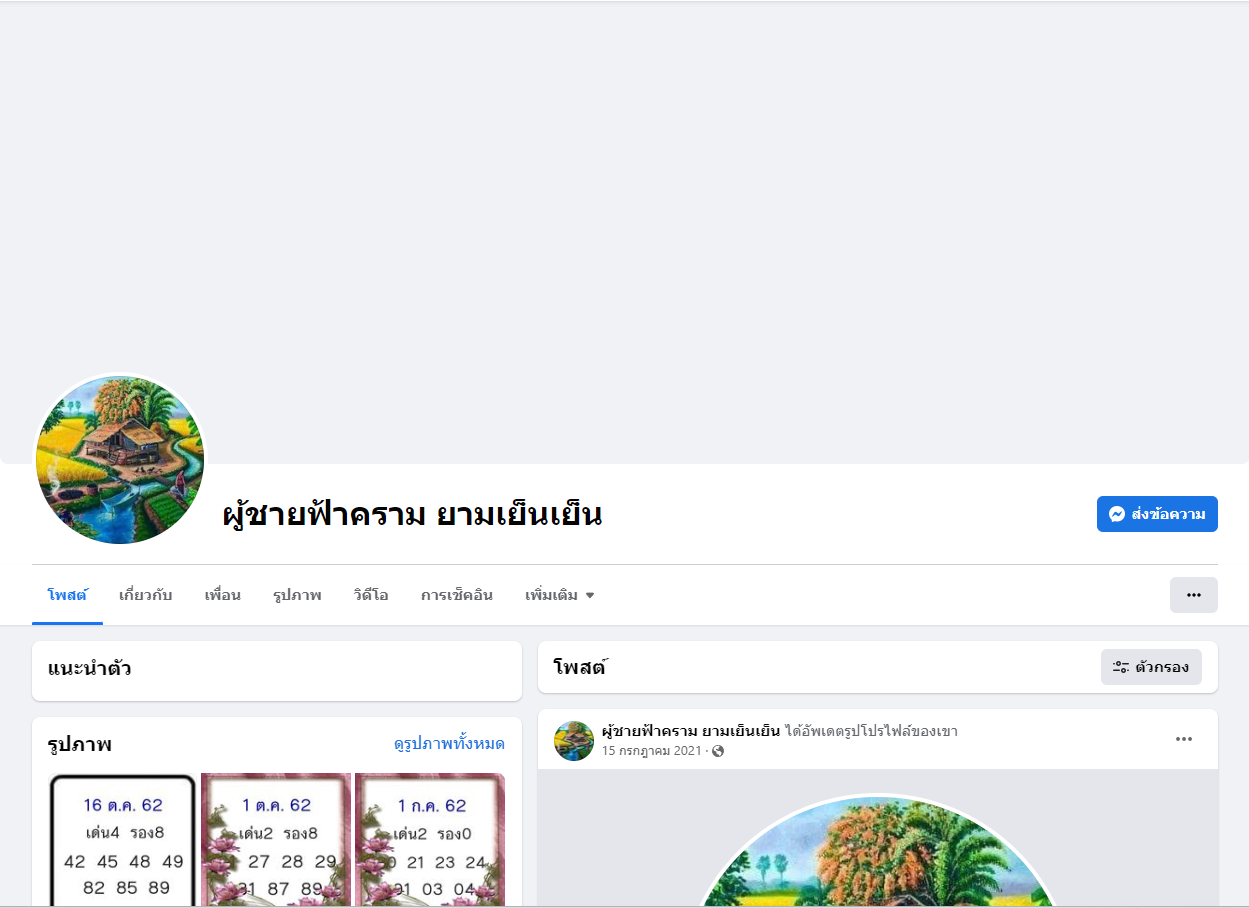Click the ดูรูปภาพทั้งหมด link
The width and height of the screenshot is (1249, 908).
[449, 744]
